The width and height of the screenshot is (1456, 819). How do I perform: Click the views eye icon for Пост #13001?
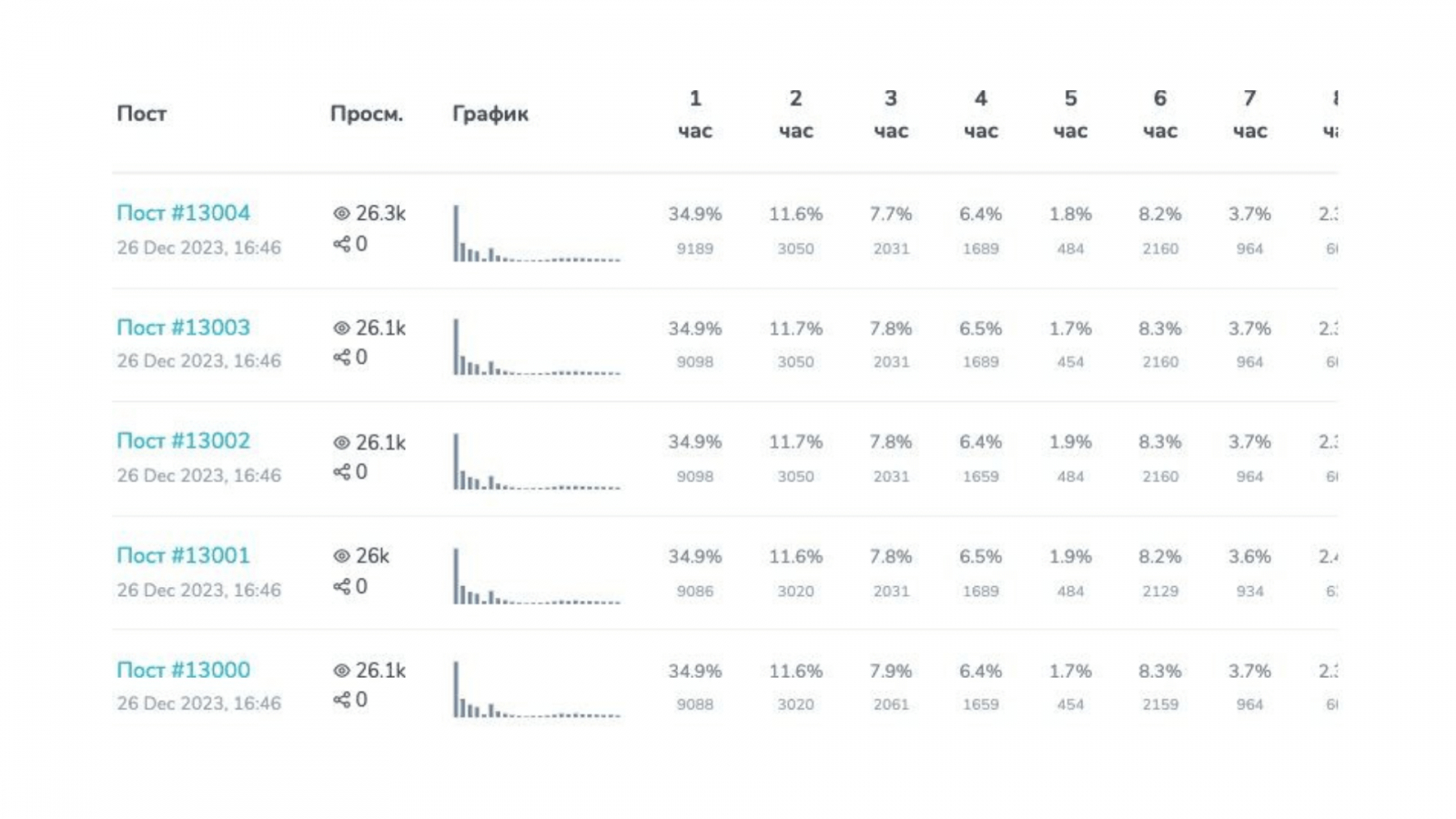341,556
